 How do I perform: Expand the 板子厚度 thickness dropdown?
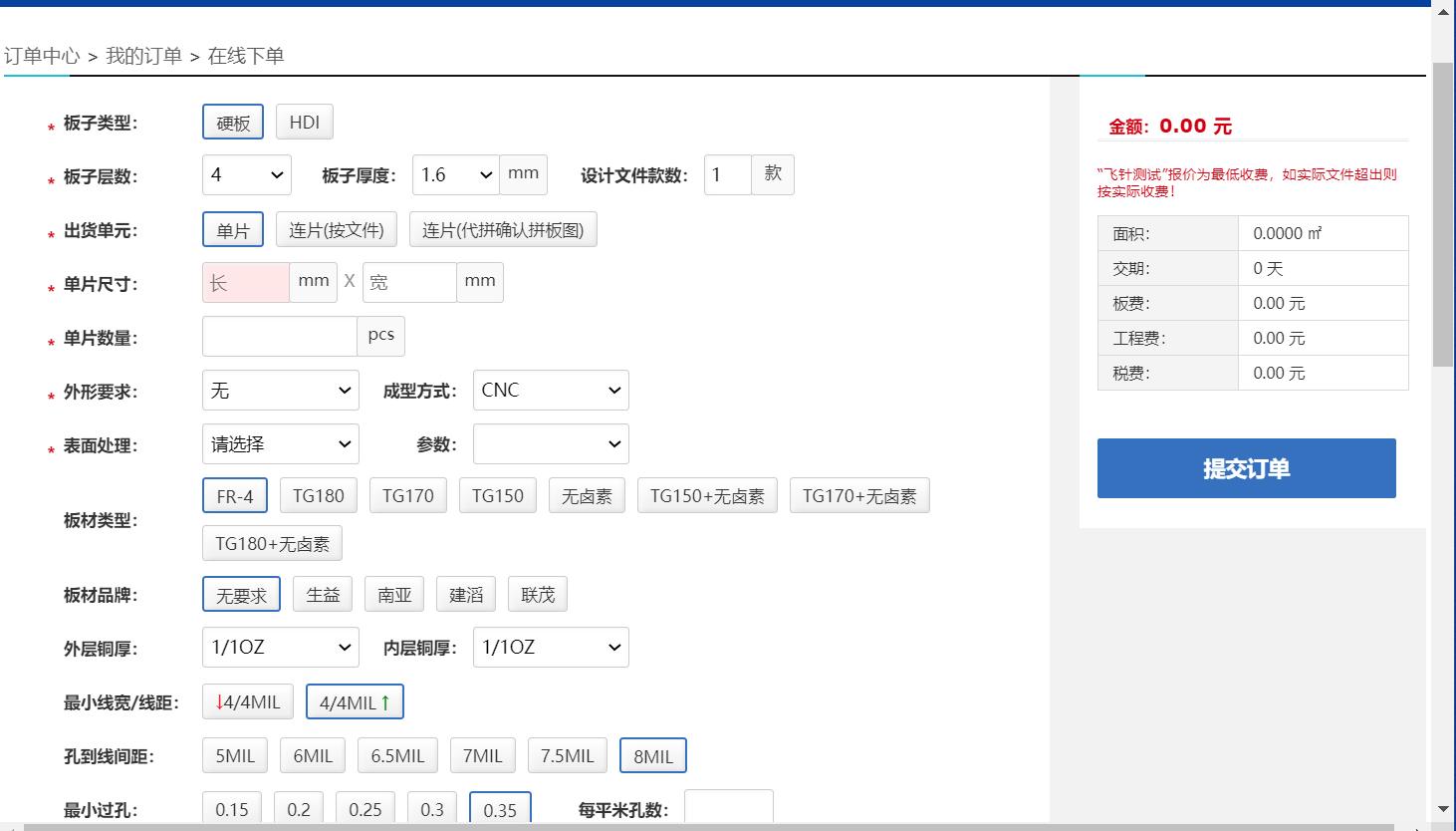(x=455, y=175)
